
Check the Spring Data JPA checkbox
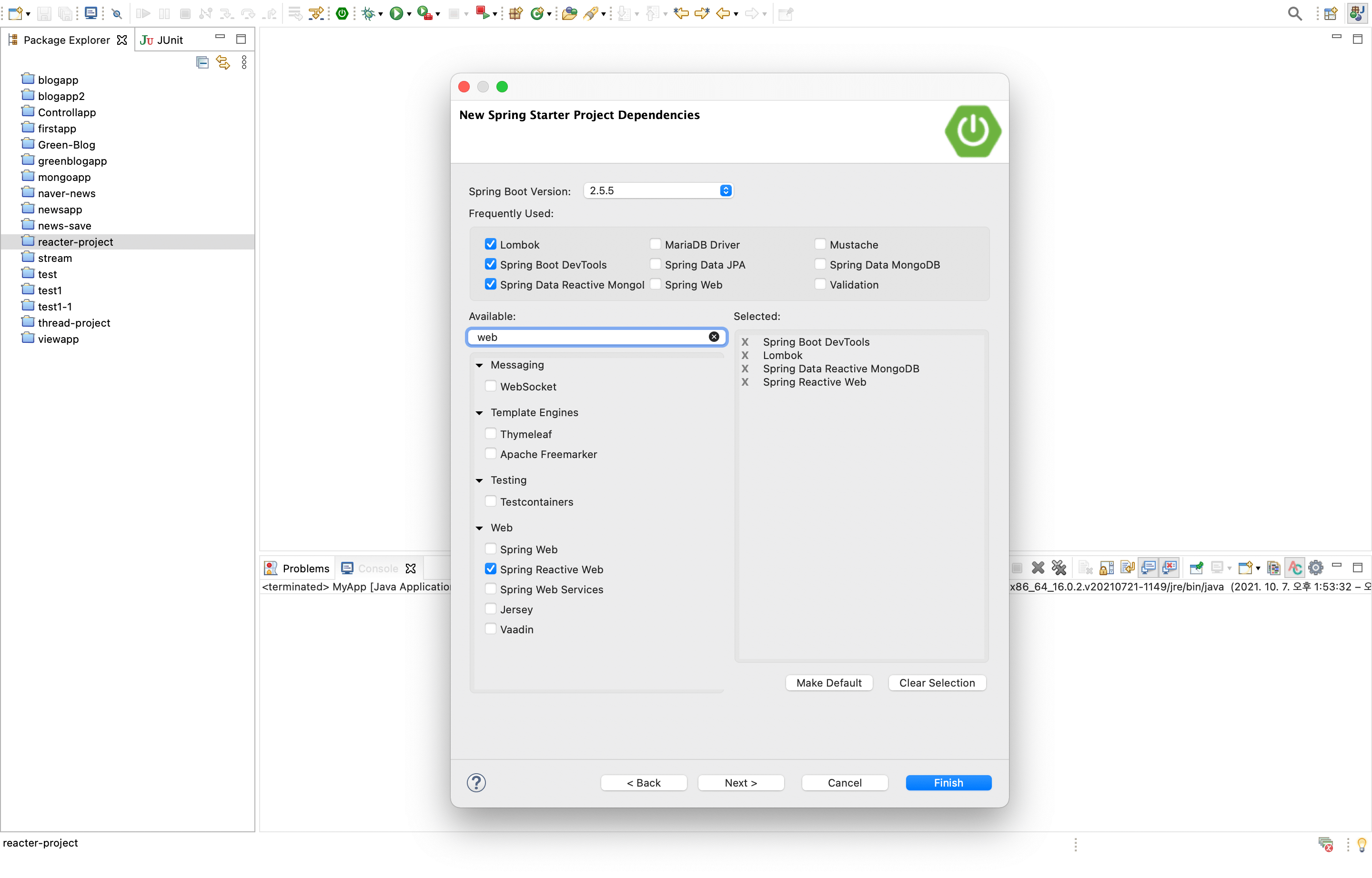656,264
